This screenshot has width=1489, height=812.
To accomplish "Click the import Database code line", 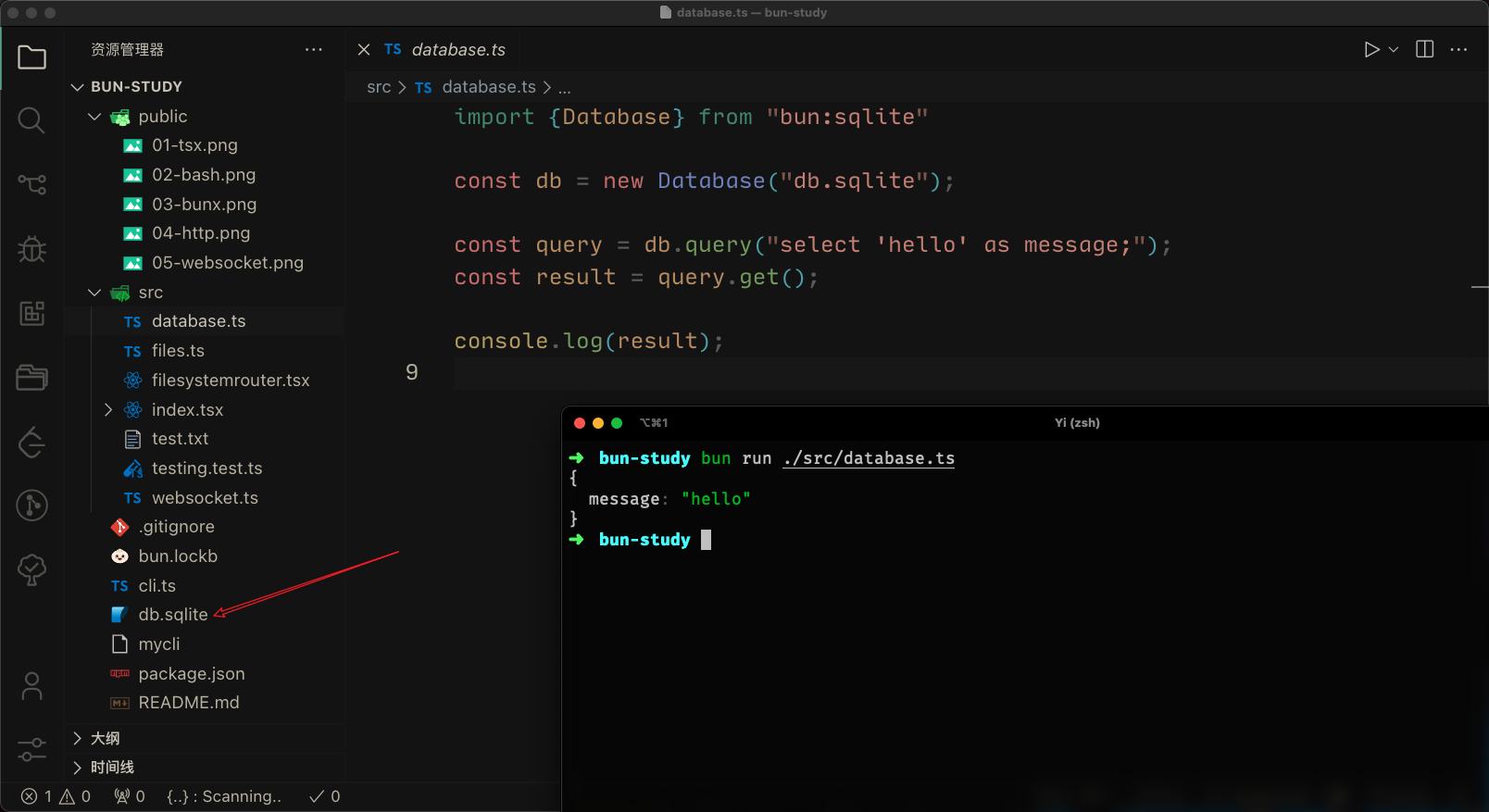I will tap(691, 117).
